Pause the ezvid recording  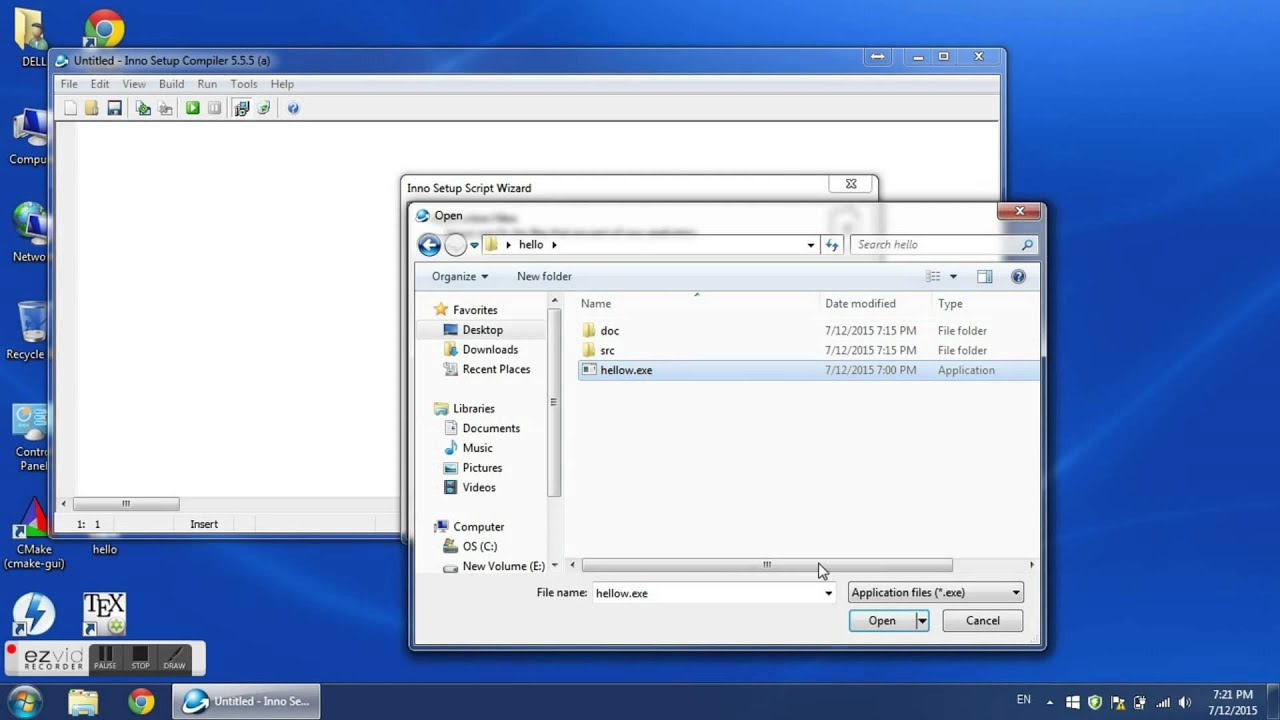pos(105,658)
